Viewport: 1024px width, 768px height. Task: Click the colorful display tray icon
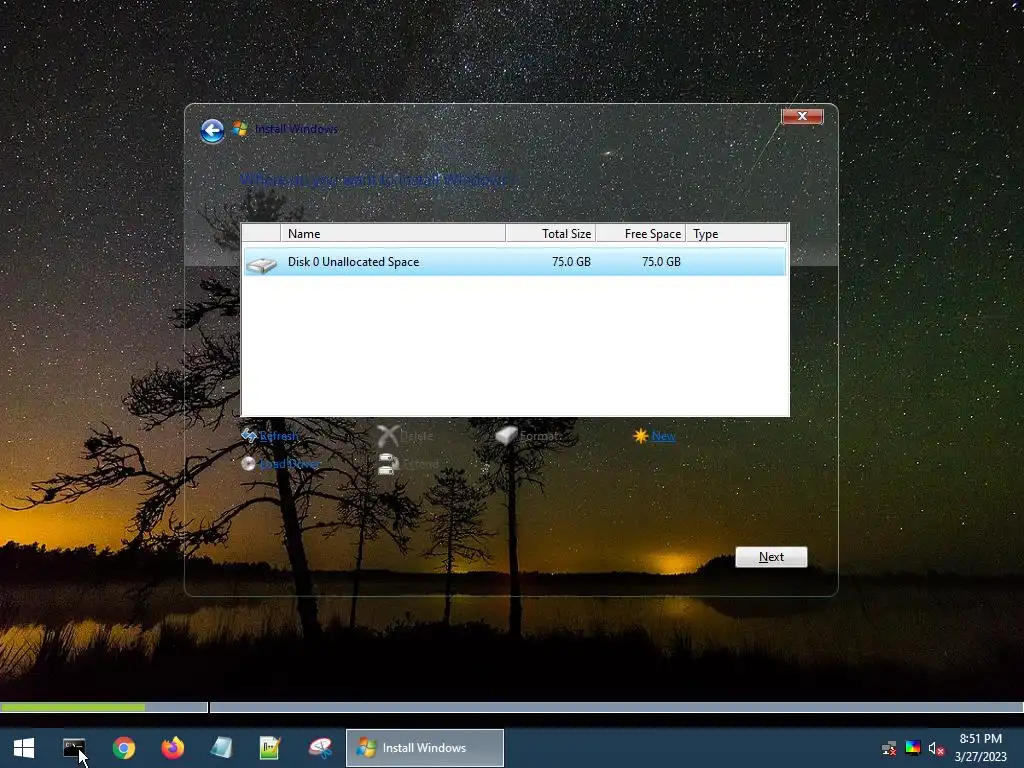tap(913, 748)
